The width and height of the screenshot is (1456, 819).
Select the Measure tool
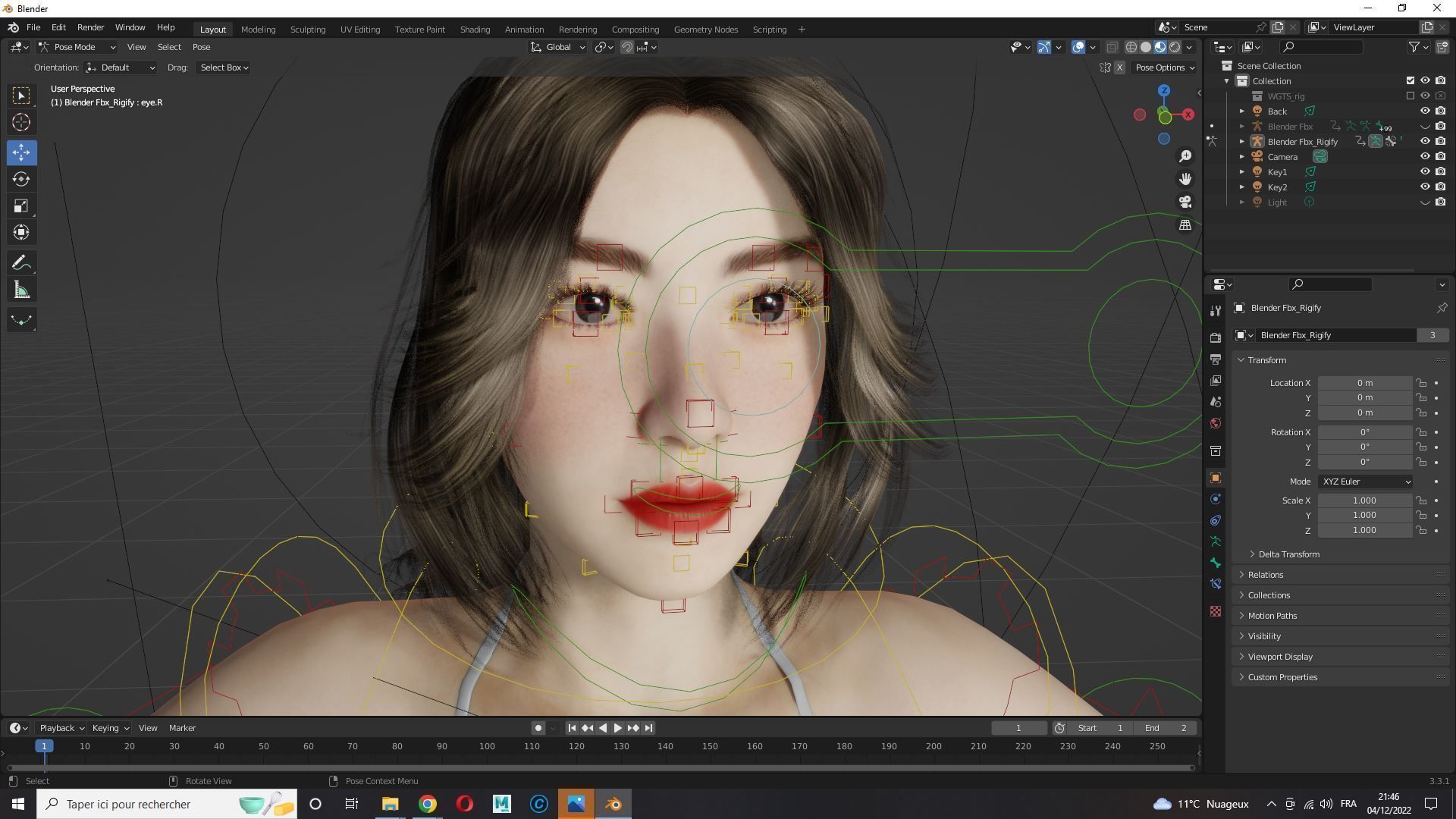[21, 290]
